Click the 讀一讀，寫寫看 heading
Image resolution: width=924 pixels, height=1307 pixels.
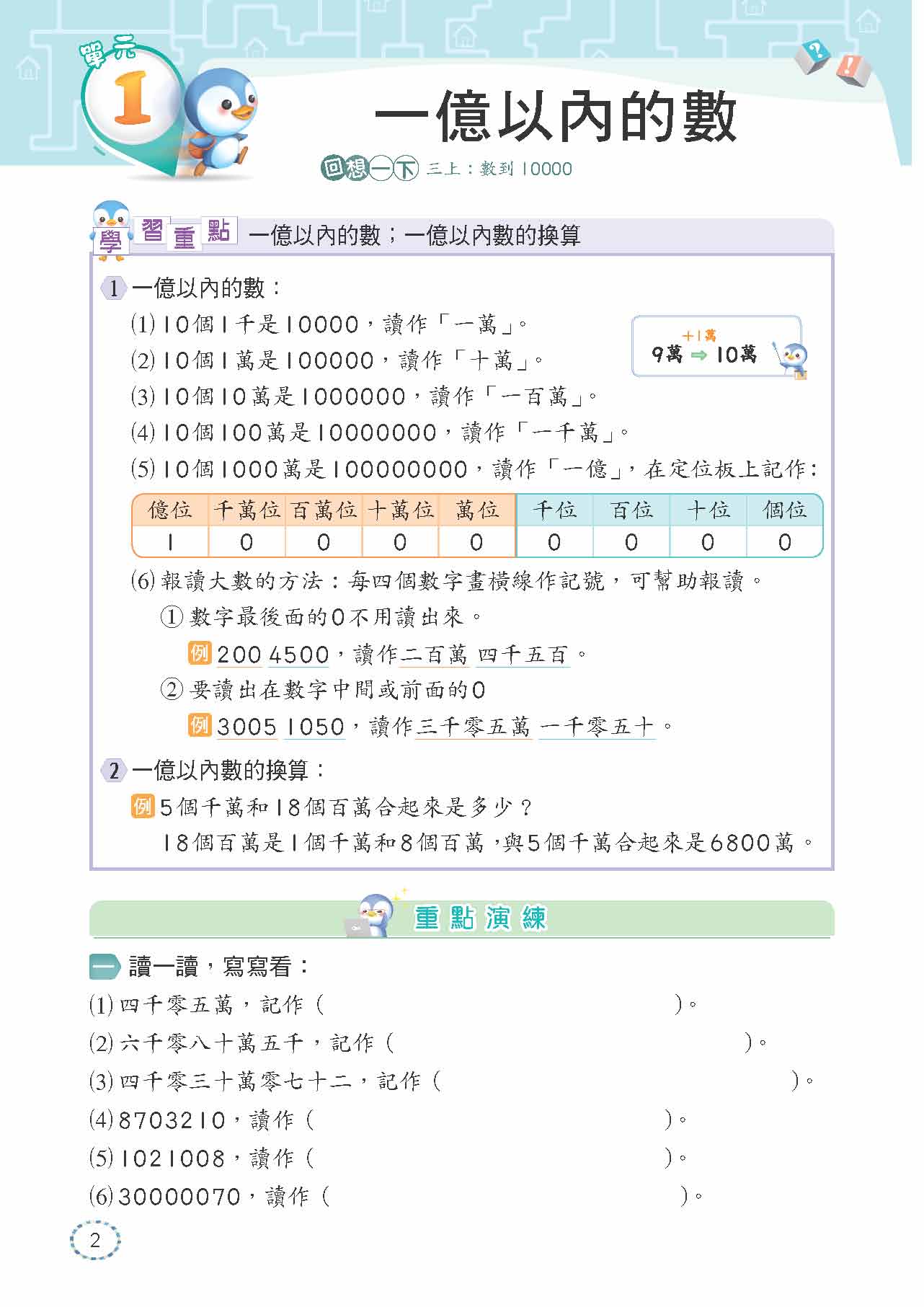[x=218, y=967]
